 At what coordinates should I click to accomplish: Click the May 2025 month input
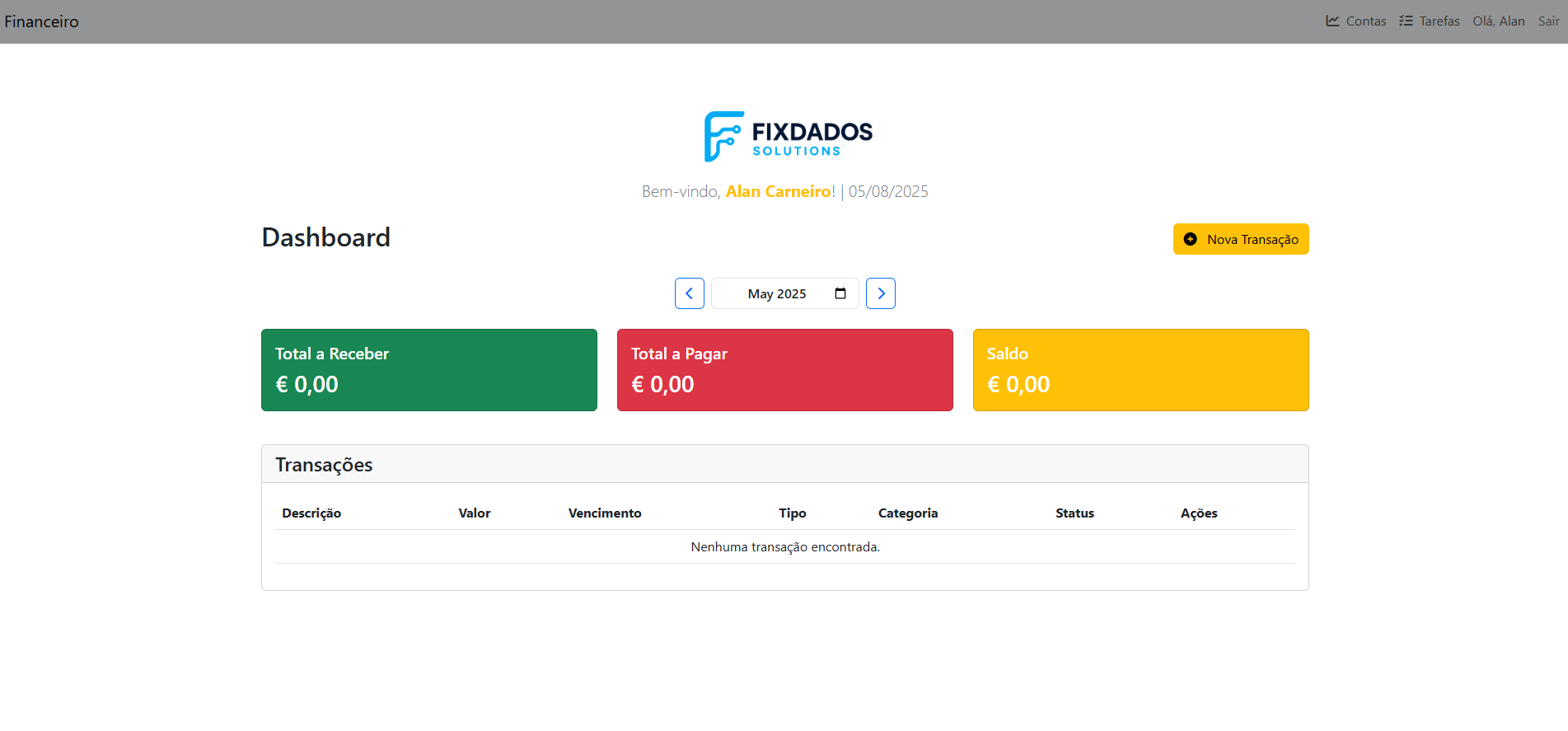785,293
